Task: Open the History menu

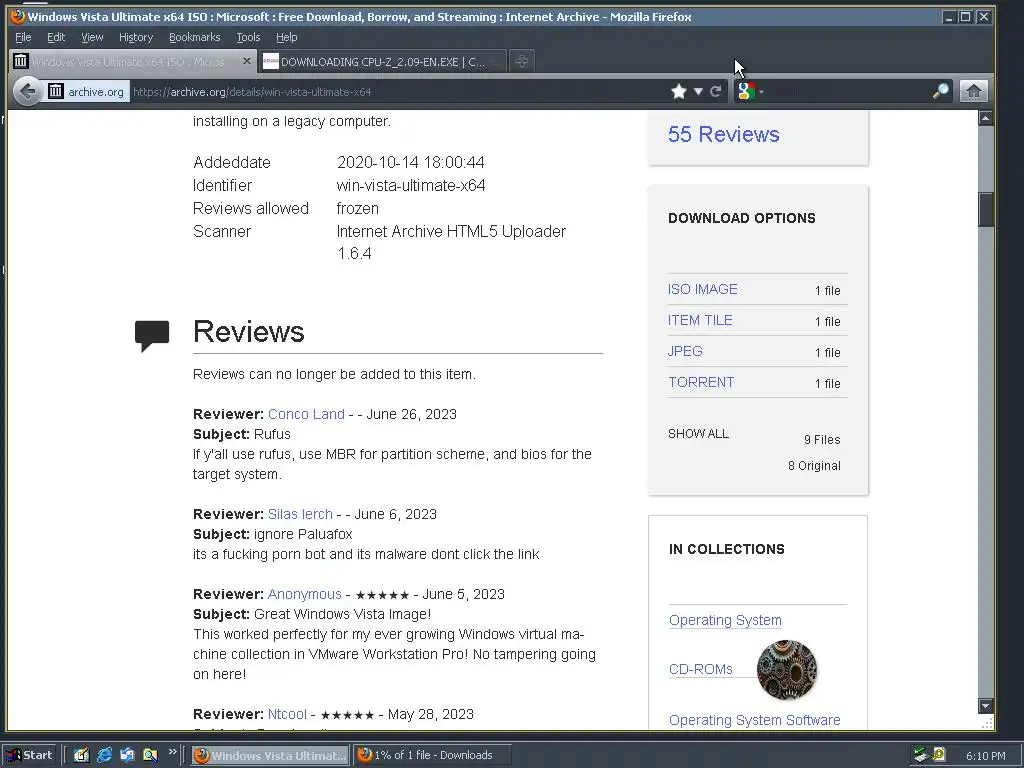Action: tap(136, 37)
